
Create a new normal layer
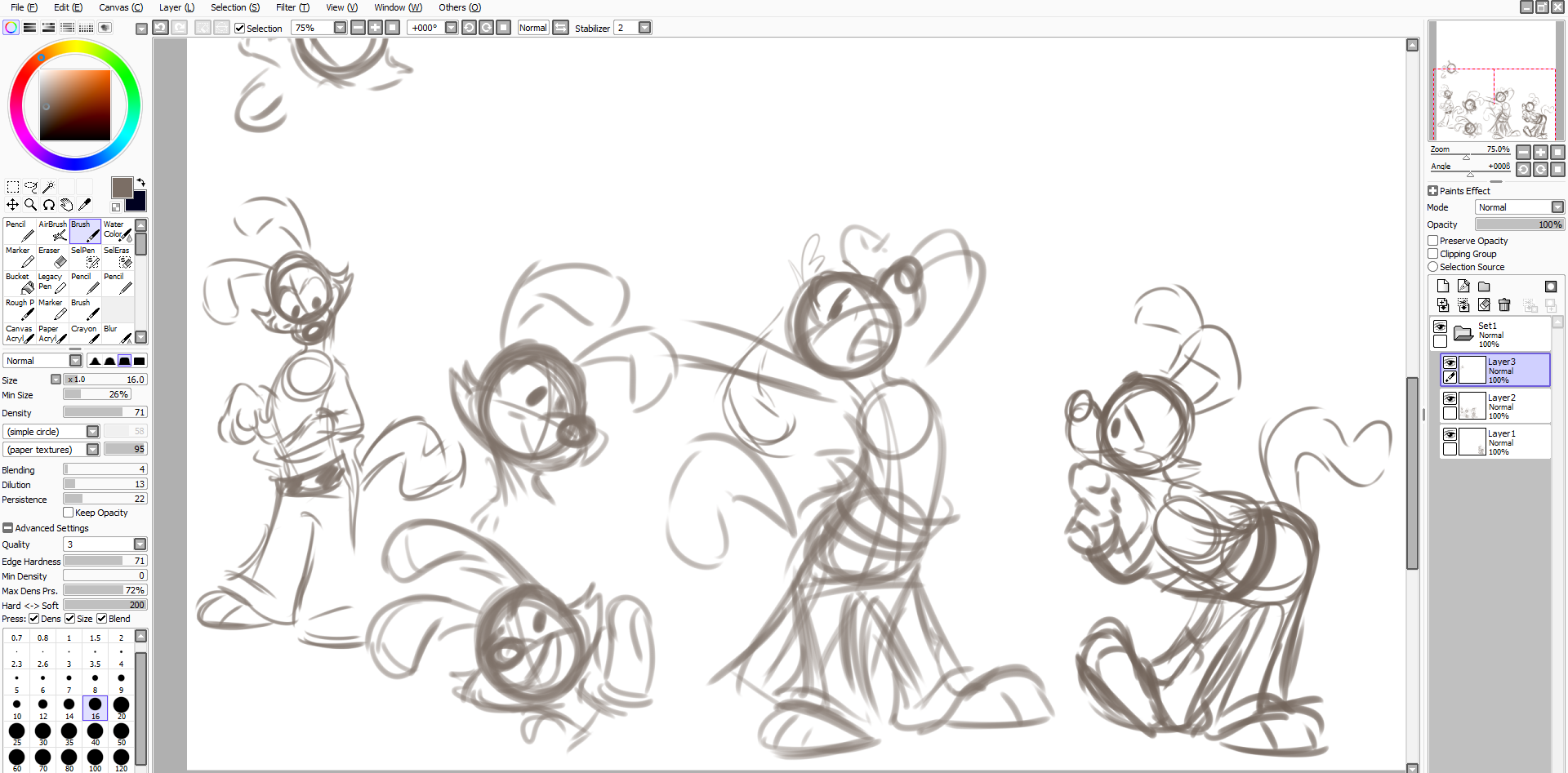pos(1443,287)
